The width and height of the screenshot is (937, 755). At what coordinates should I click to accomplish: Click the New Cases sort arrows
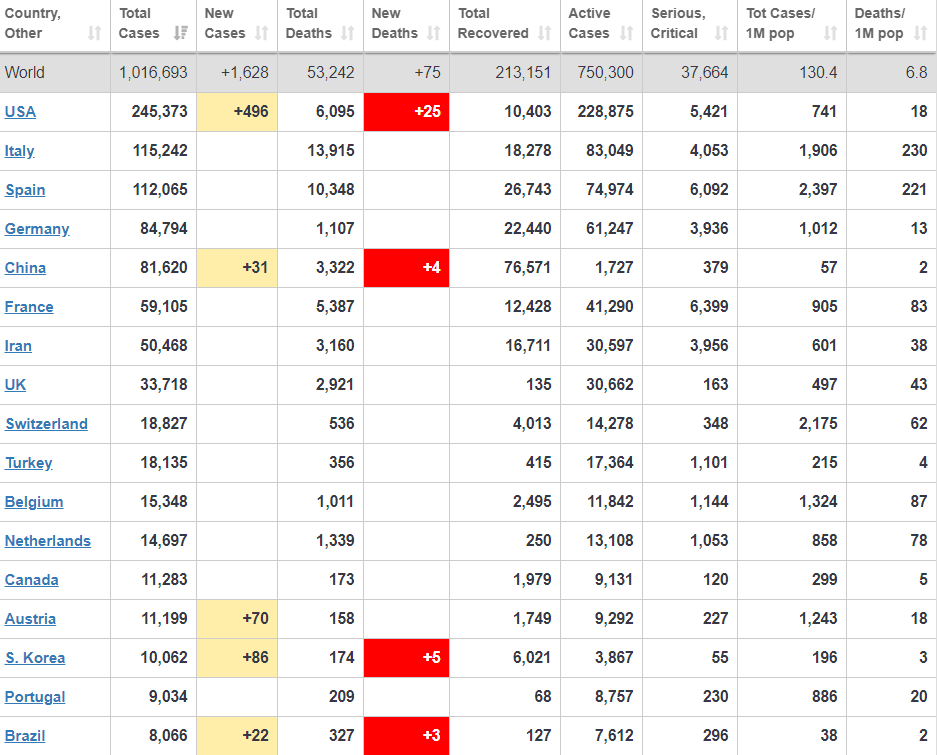(261, 34)
